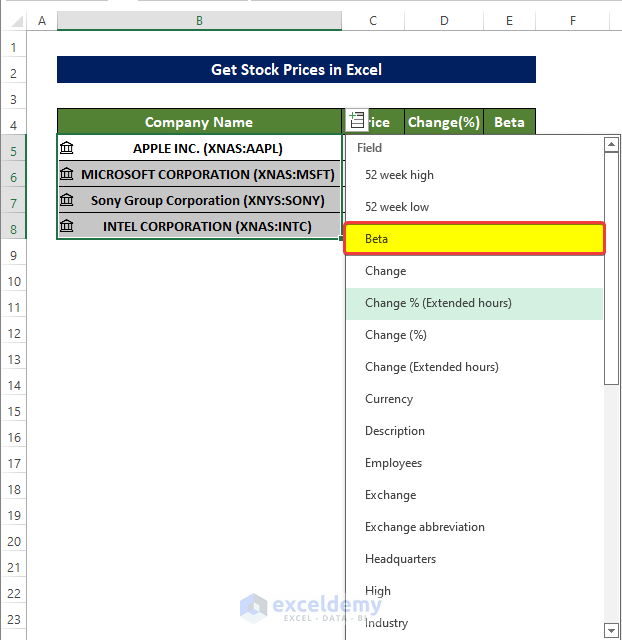622x640 pixels.
Task: Click stock icon beside INTEL CORPORATION
Action: [x=67, y=226]
